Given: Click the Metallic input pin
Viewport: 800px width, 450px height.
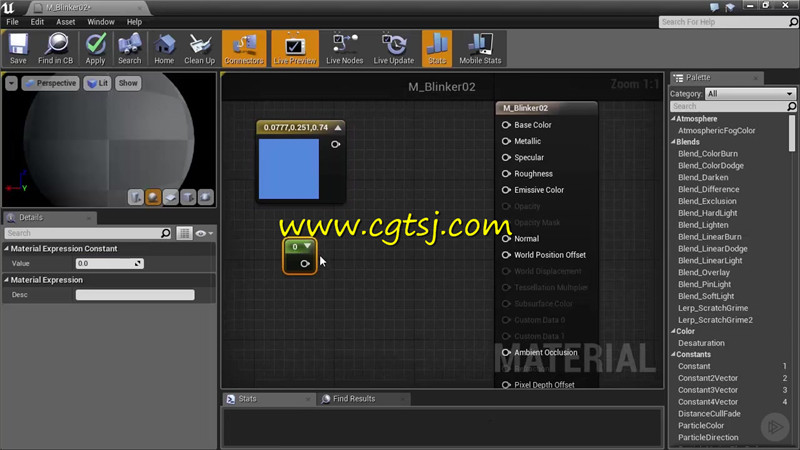Looking at the screenshot, I should click(x=506, y=141).
